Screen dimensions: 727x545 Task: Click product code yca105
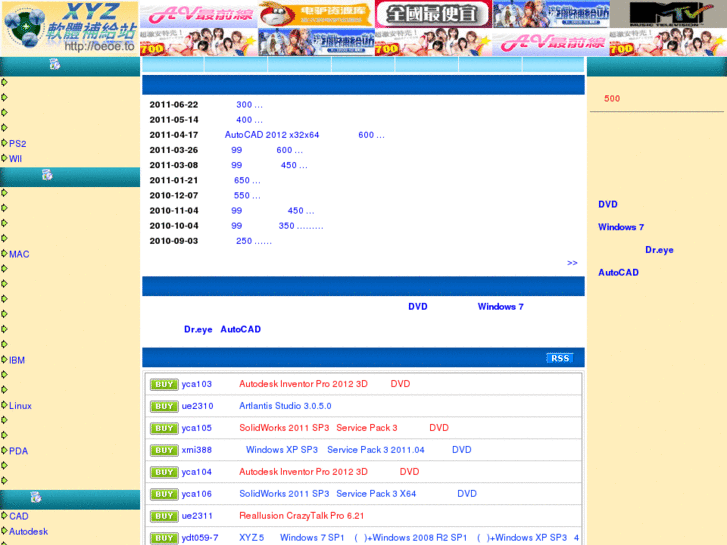(197, 428)
